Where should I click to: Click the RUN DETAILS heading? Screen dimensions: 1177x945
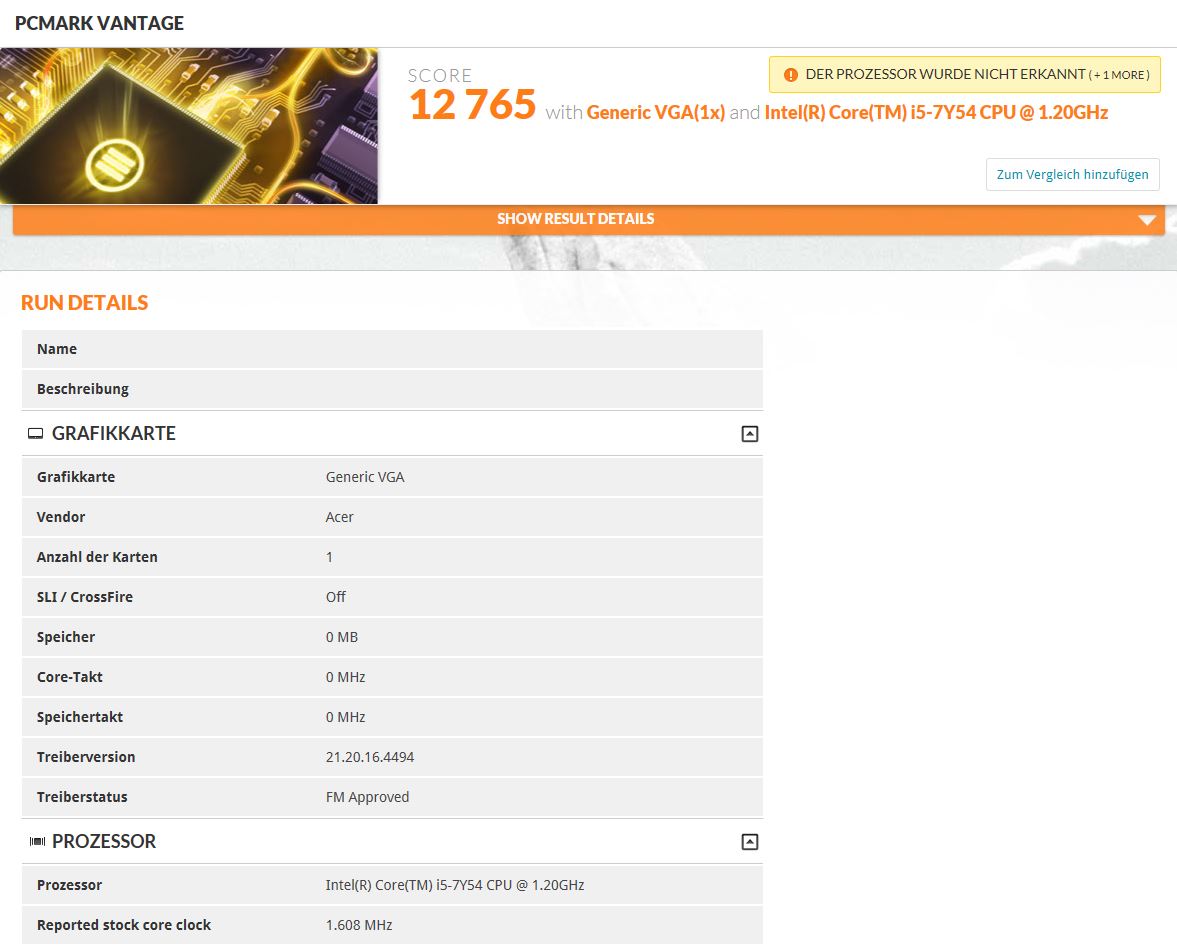click(x=85, y=302)
